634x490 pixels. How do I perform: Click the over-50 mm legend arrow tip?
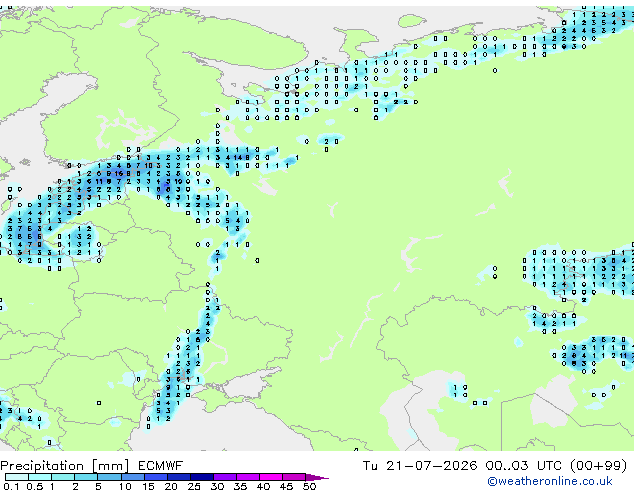pyautogui.click(x=317, y=477)
